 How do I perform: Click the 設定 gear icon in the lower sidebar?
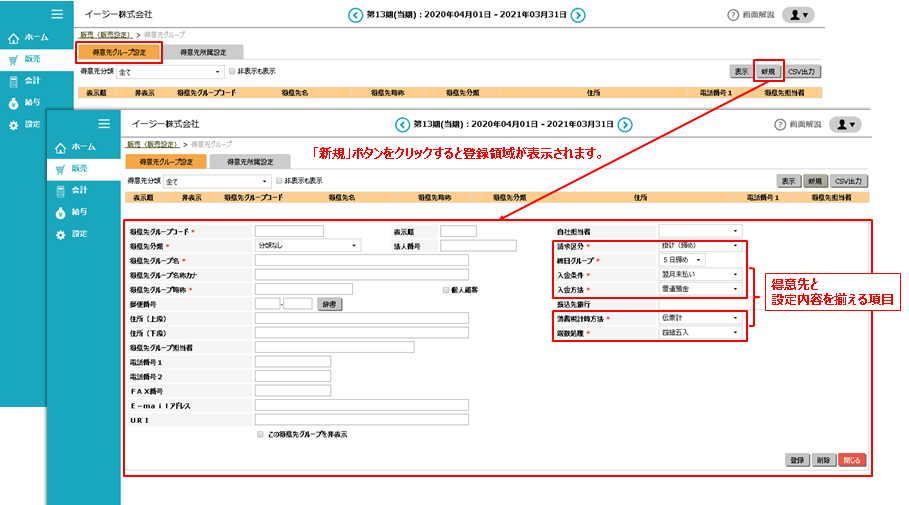60,234
